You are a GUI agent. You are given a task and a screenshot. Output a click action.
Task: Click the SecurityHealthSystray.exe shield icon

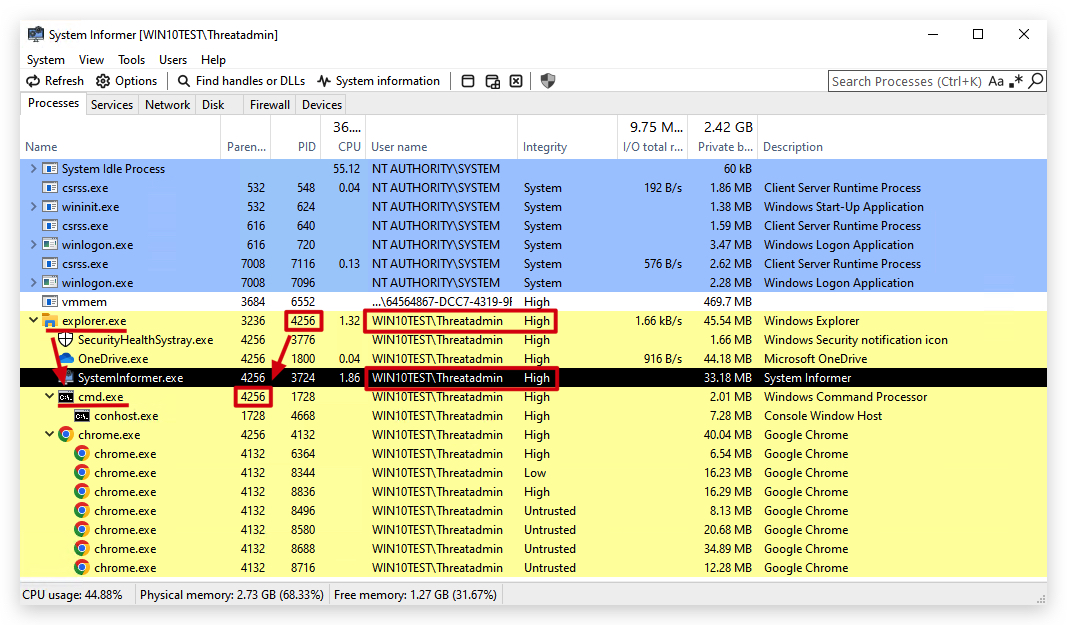tap(66, 339)
